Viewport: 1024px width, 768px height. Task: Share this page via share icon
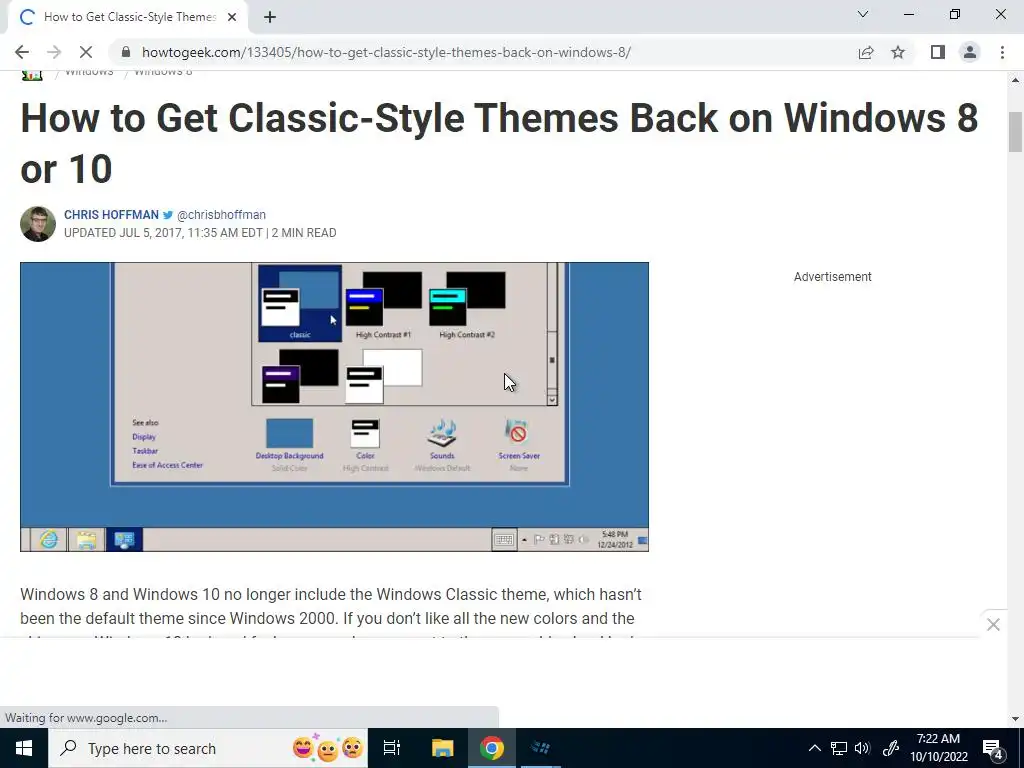866,52
